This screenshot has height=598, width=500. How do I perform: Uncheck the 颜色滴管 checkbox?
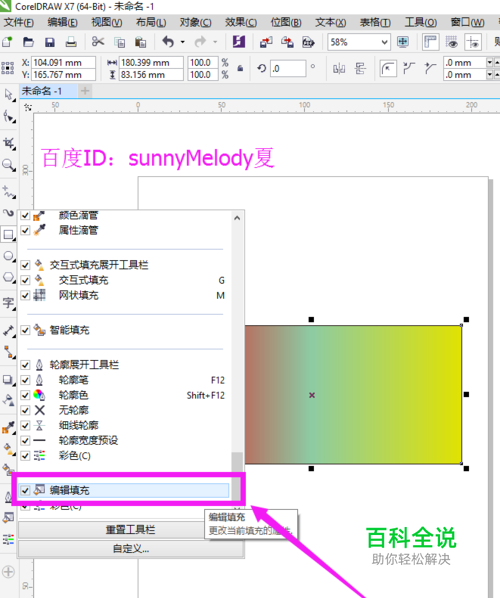[25, 215]
